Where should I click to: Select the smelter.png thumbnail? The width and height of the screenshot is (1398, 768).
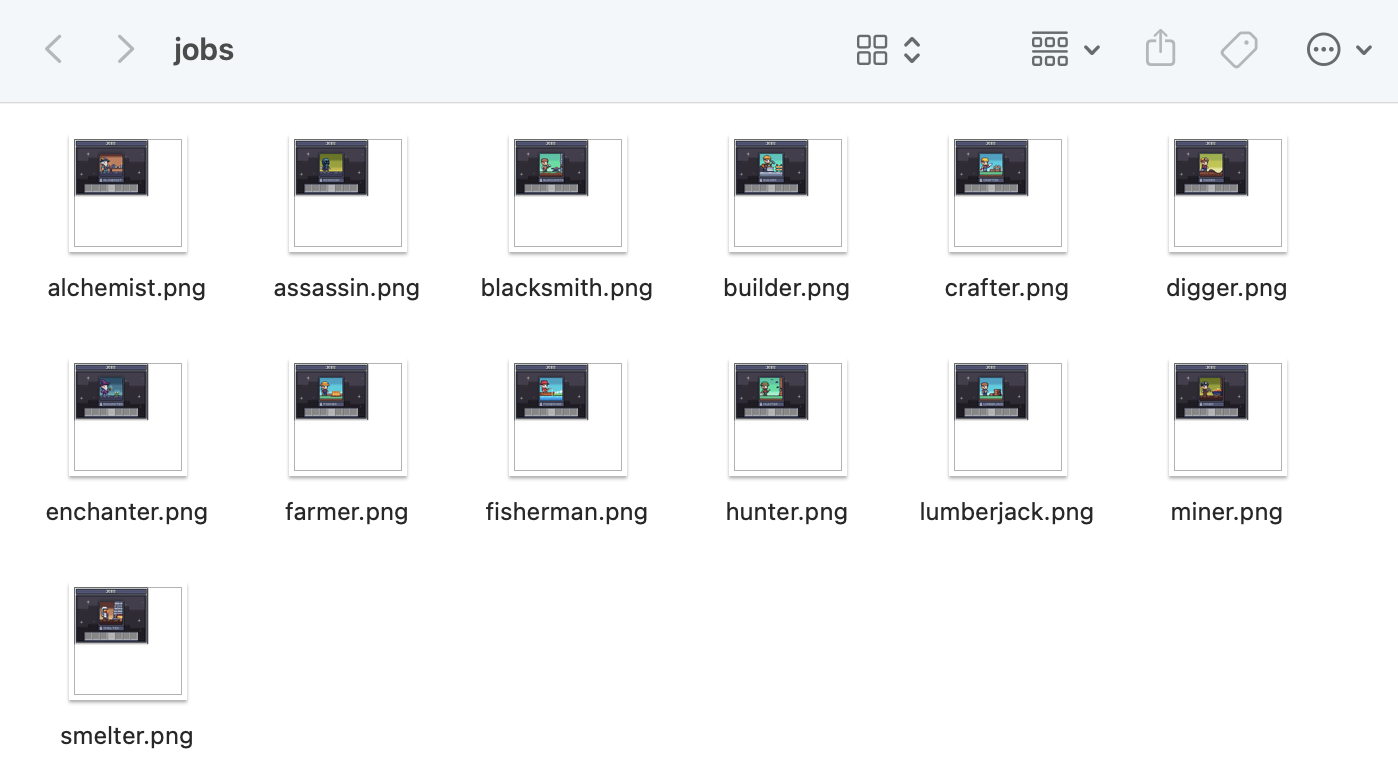coord(128,641)
